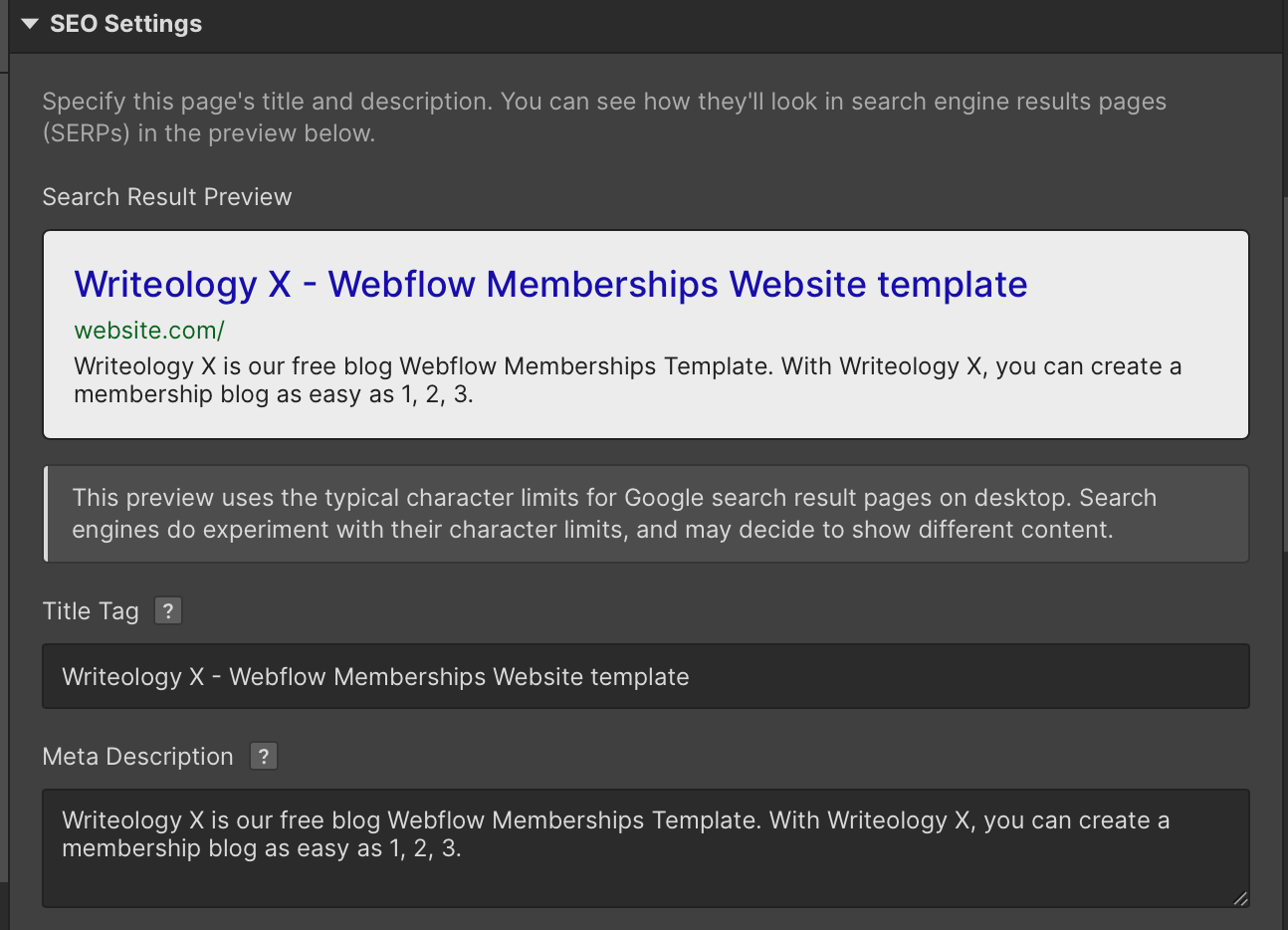Image resolution: width=1288 pixels, height=930 pixels.
Task: Click the character limits notice box
Action: [x=645, y=513]
